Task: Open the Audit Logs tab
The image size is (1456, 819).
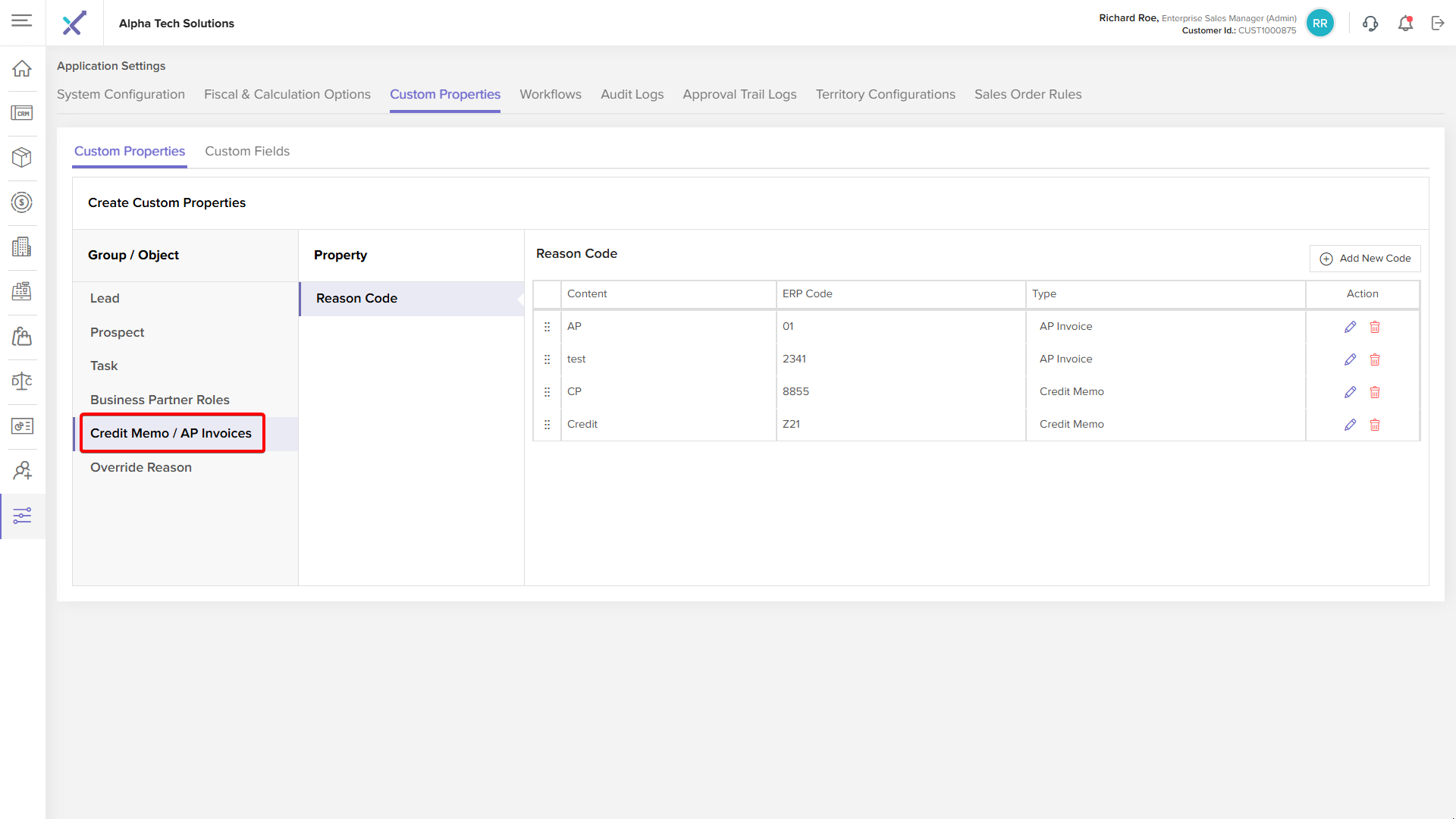Action: (x=632, y=94)
